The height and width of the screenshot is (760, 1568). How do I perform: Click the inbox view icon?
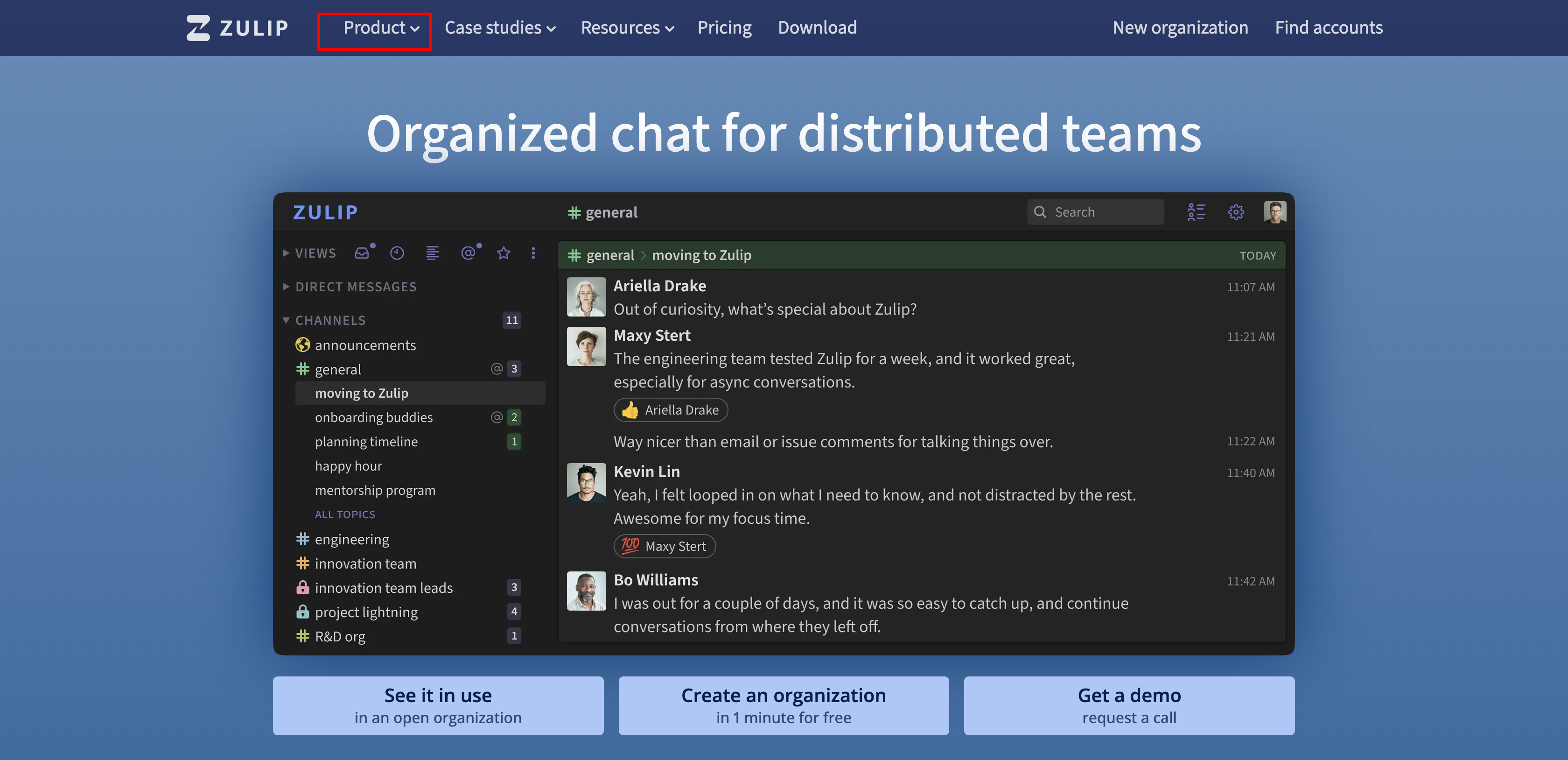click(362, 253)
